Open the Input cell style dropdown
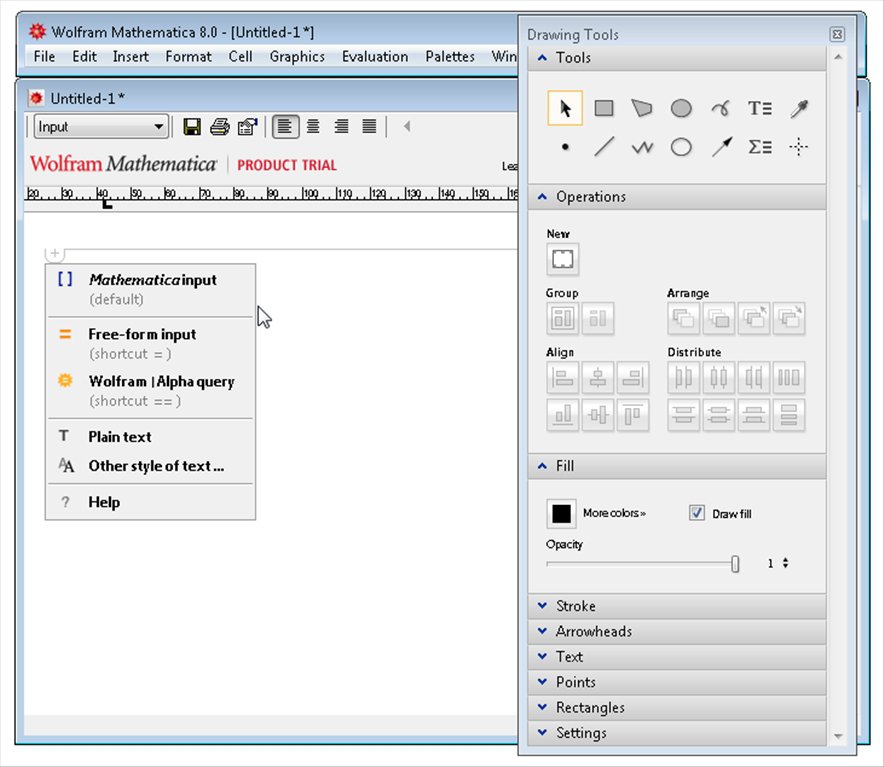884x767 pixels. [x=101, y=127]
